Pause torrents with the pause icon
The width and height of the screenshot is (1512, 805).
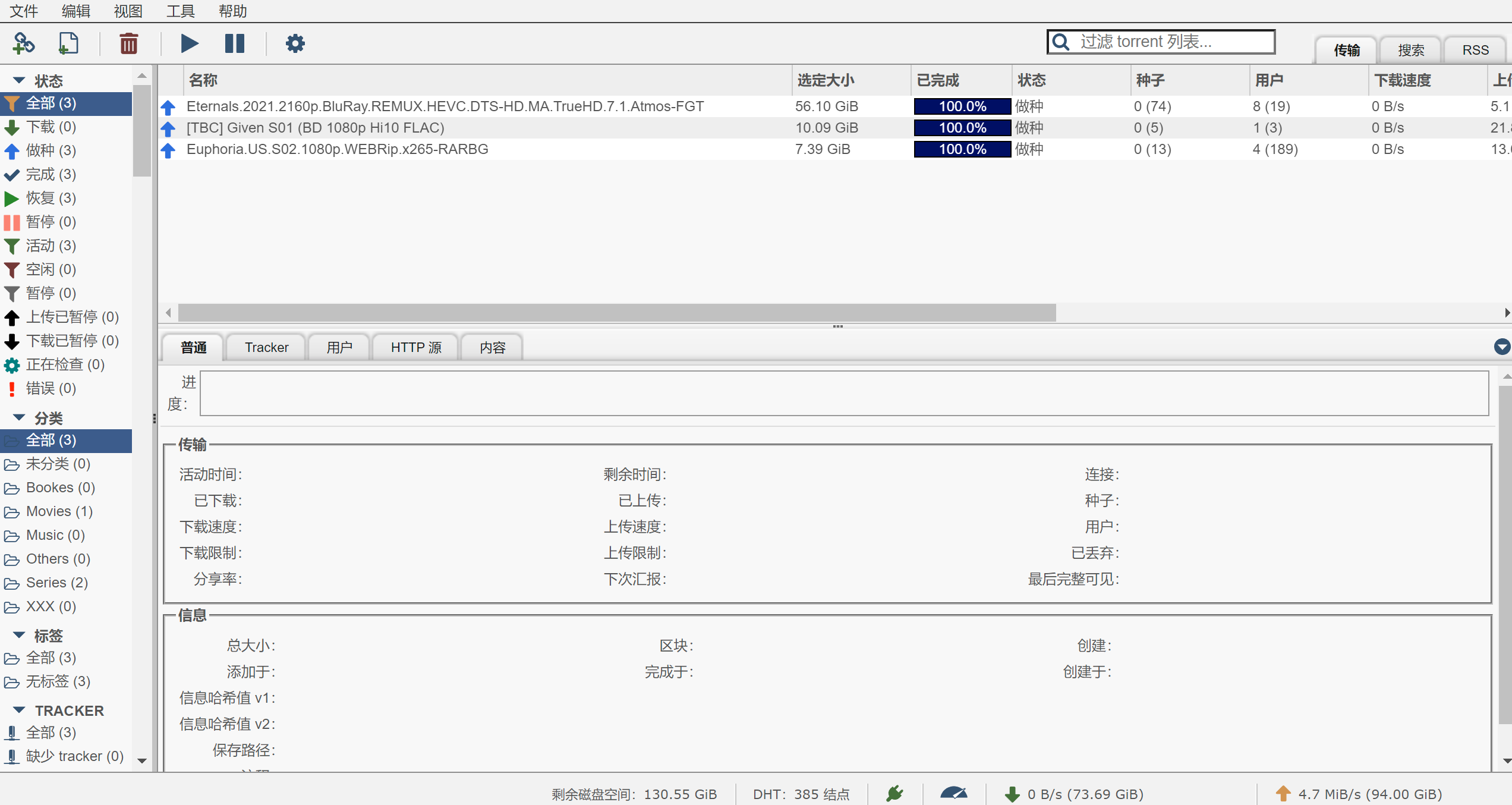pyautogui.click(x=235, y=43)
